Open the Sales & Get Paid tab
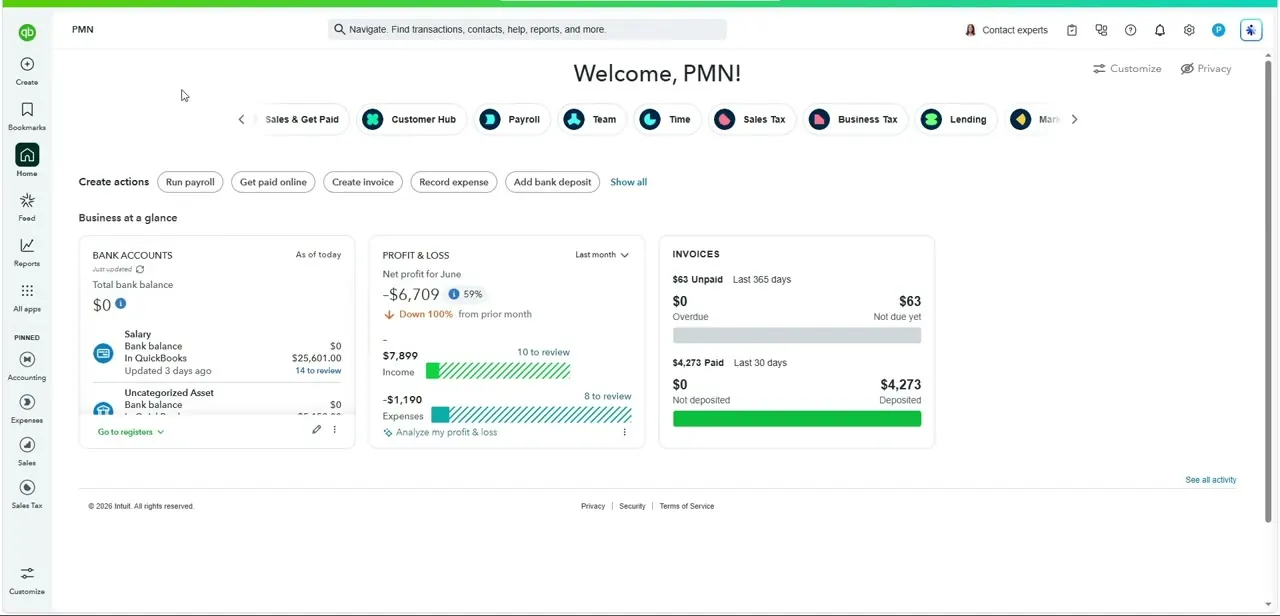1280x616 pixels. coord(302,119)
